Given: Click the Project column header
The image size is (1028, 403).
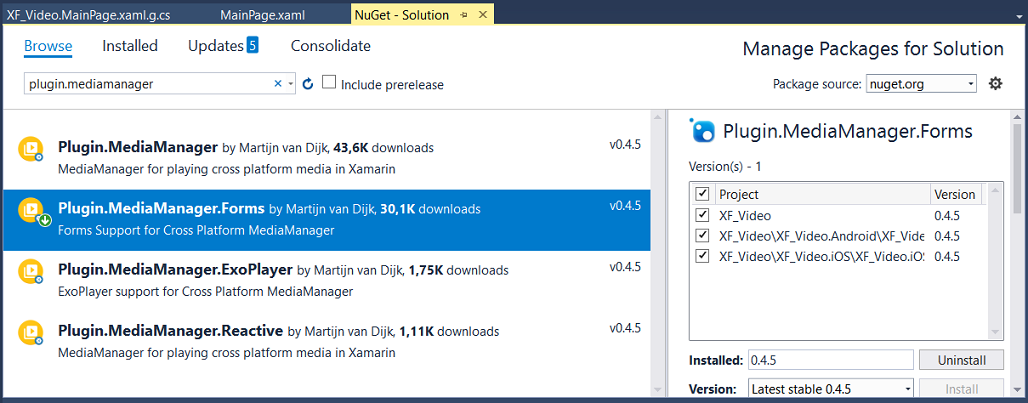Looking at the screenshot, I should click(x=822, y=194).
